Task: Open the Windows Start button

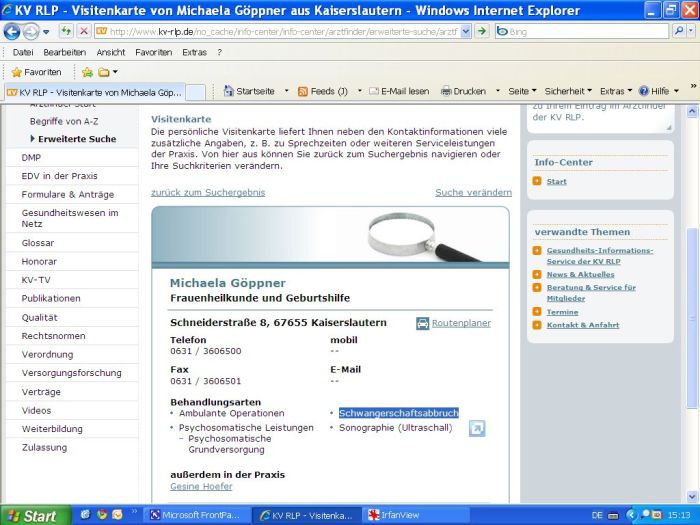Action: pos(35,515)
